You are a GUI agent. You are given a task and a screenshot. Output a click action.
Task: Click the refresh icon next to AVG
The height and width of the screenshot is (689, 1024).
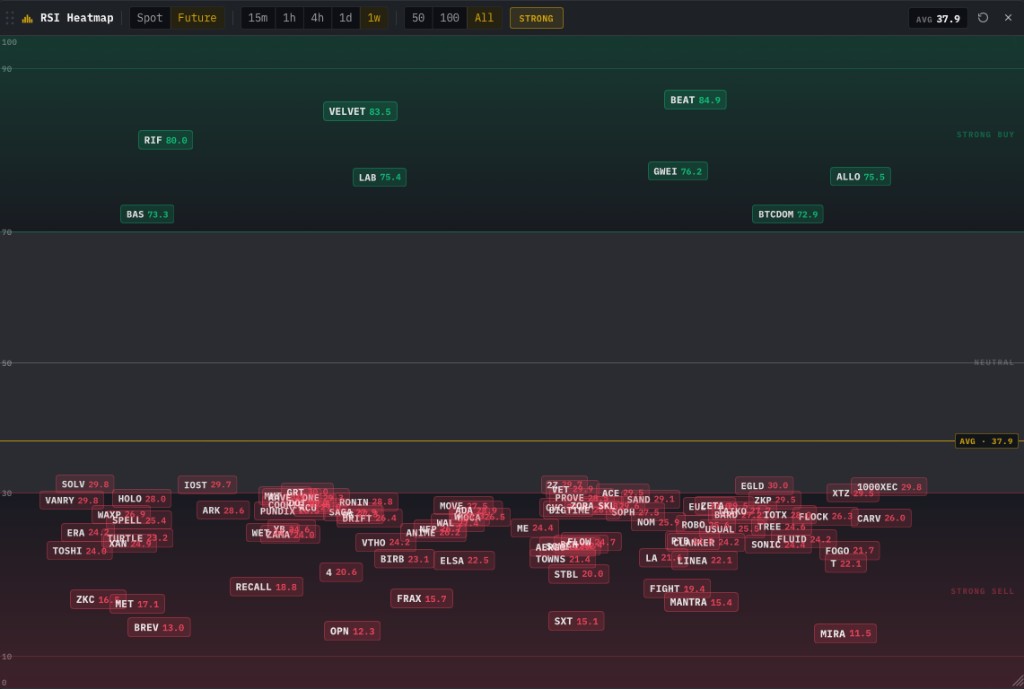(983, 18)
